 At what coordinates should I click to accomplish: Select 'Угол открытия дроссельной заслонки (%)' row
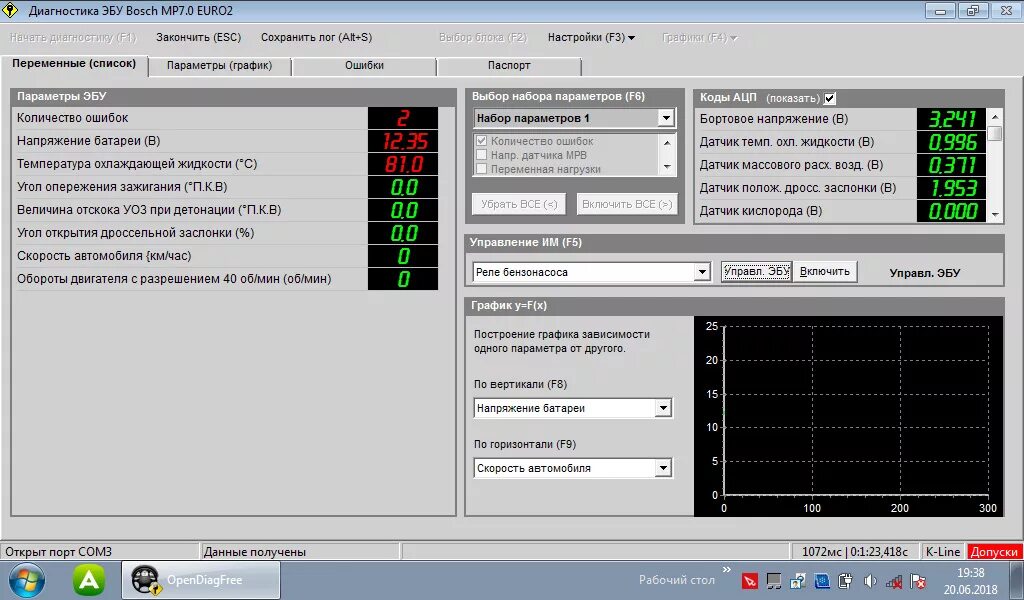pos(227,232)
